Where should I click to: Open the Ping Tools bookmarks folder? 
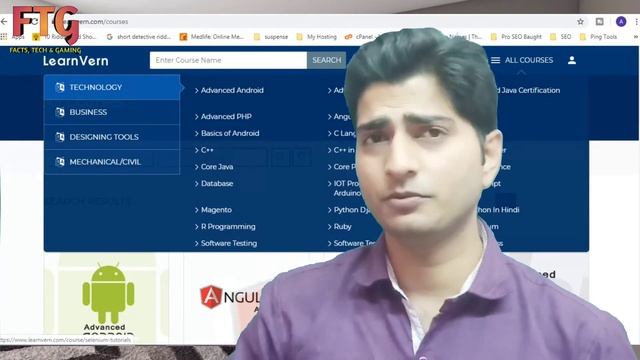pos(599,37)
